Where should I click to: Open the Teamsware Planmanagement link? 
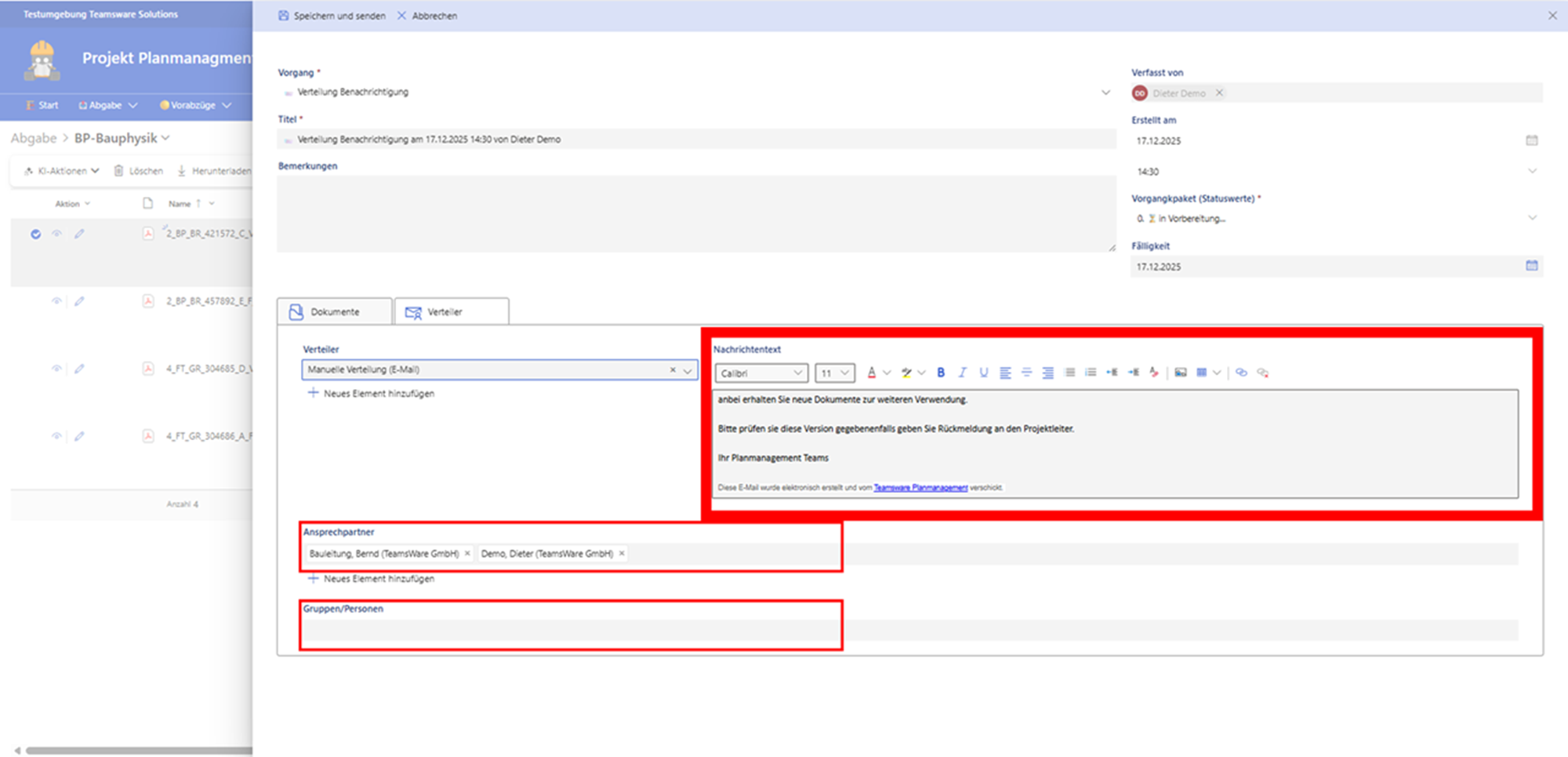[x=920, y=488]
